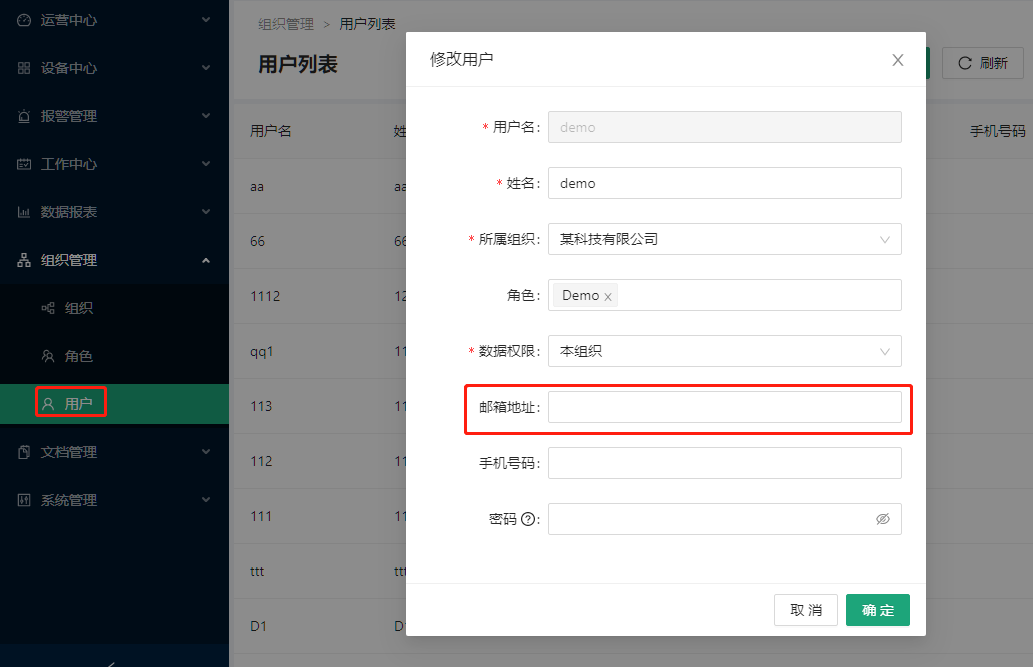
Task: Toggle password visibility eye icon
Action: pyautogui.click(x=882, y=519)
